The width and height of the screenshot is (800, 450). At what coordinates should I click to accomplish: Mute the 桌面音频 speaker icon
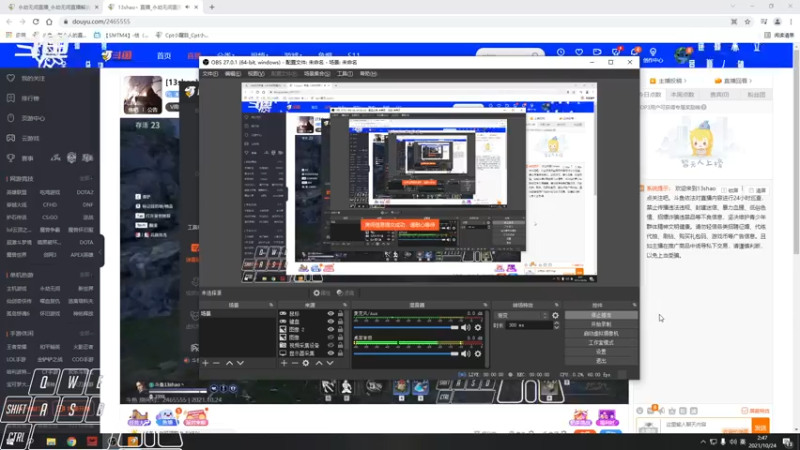pyautogui.click(x=466, y=353)
